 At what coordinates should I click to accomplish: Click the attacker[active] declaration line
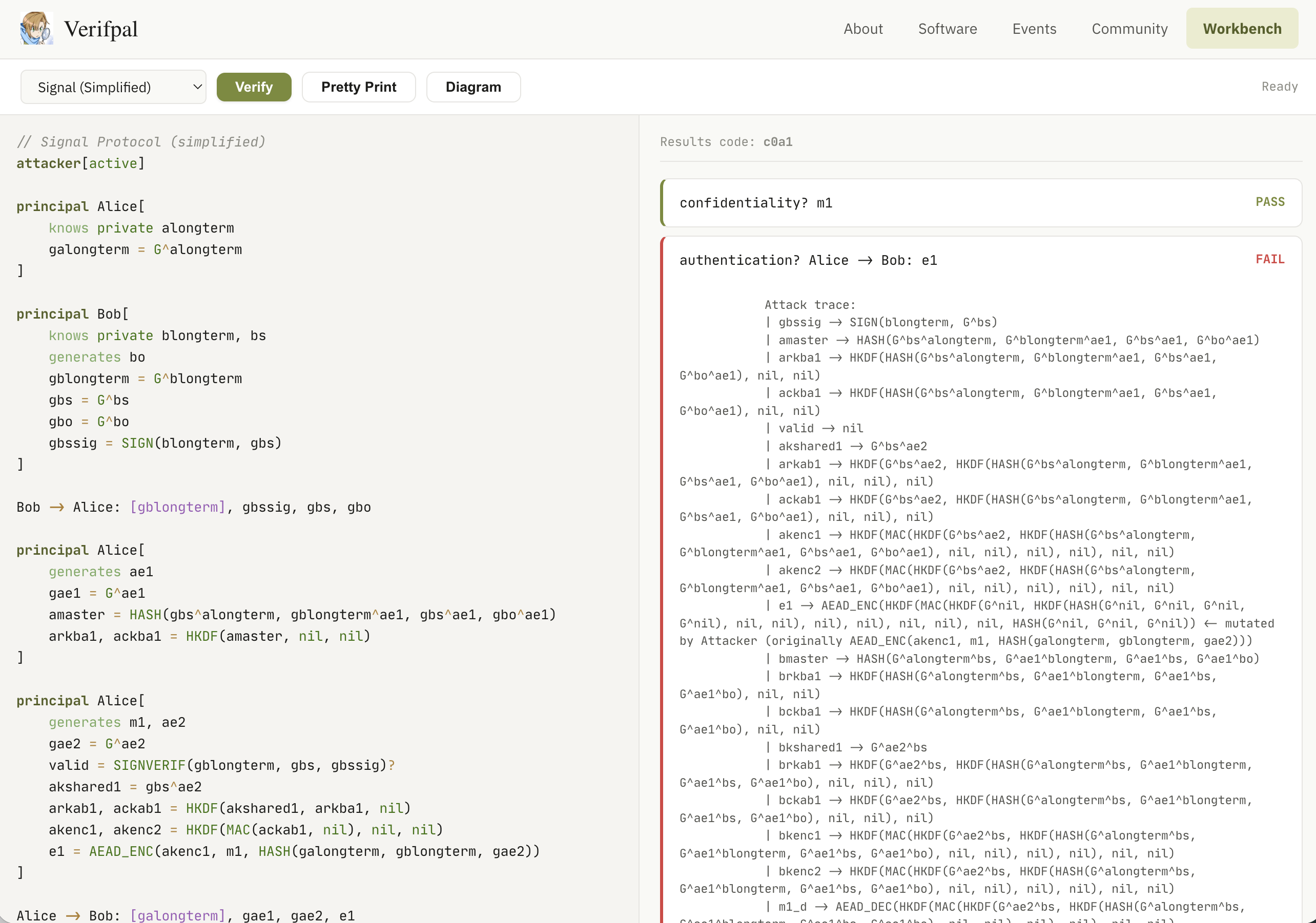81,163
